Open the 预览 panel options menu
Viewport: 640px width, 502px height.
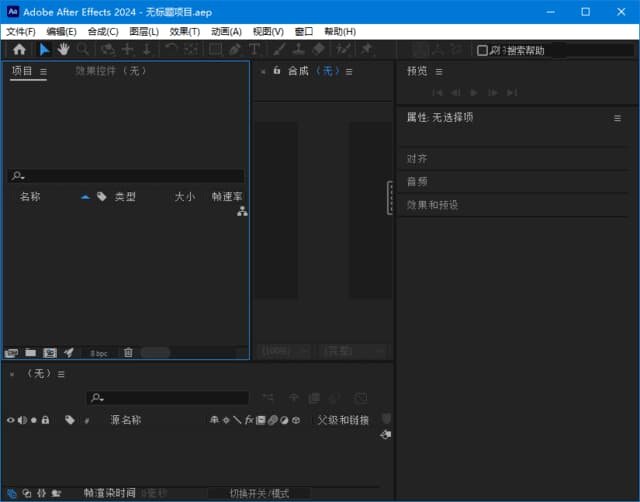[x=439, y=72]
